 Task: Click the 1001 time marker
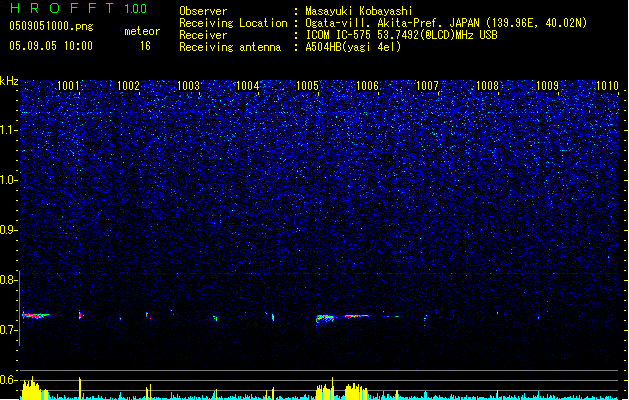point(68,86)
